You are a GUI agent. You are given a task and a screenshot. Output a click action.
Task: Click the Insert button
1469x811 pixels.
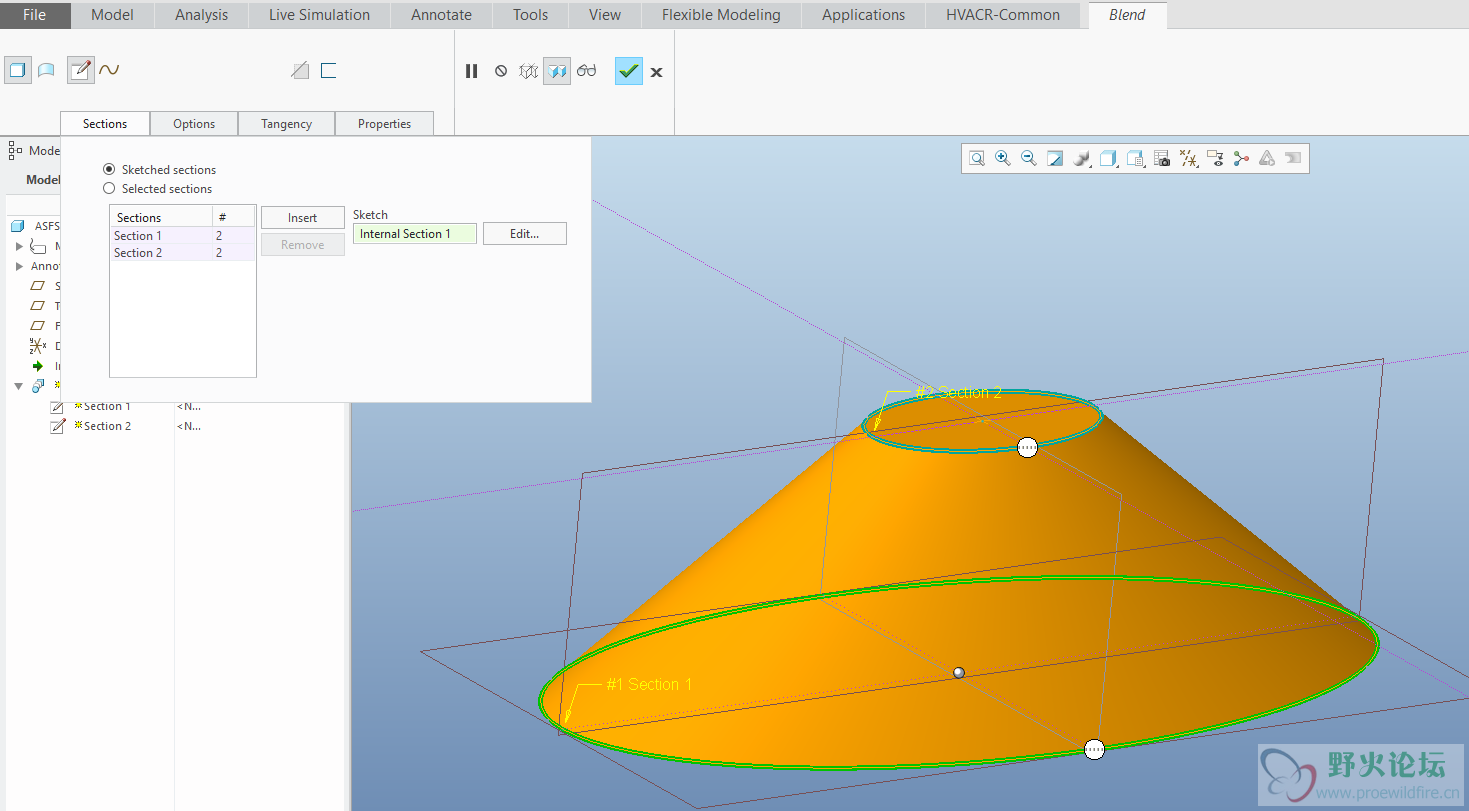[302, 218]
